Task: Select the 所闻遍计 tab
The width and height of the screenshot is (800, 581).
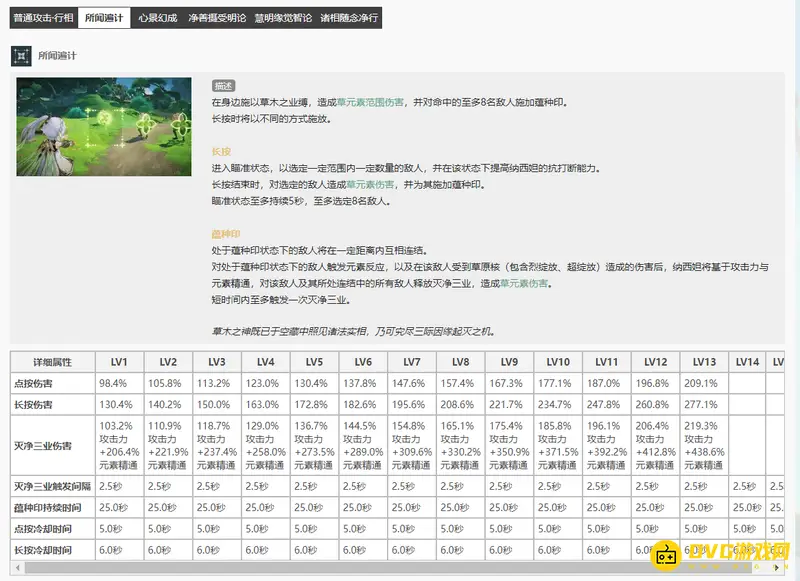Action: tap(104, 18)
